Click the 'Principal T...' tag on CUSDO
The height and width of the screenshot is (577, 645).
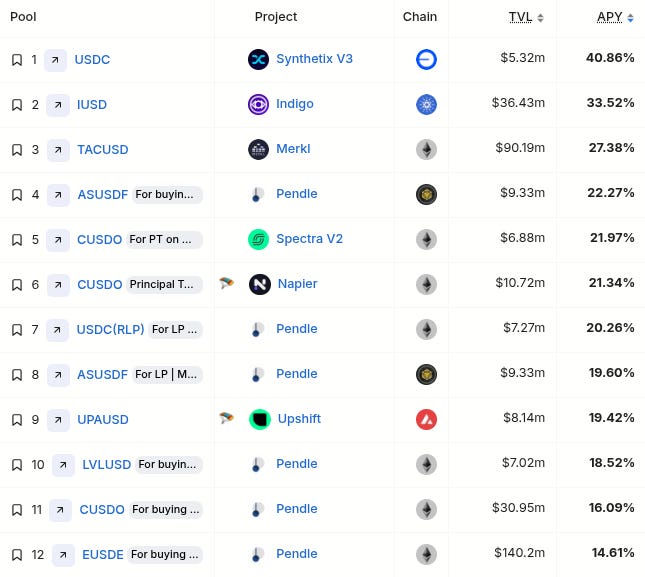point(165,285)
